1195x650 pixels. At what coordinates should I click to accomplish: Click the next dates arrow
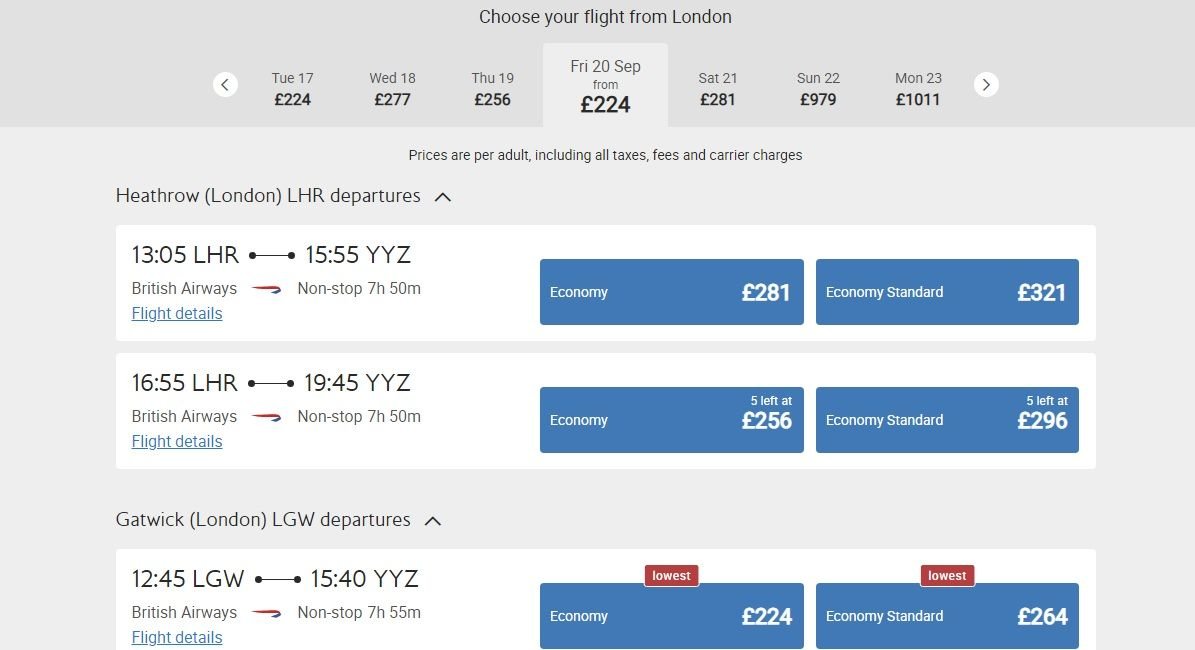(986, 85)
